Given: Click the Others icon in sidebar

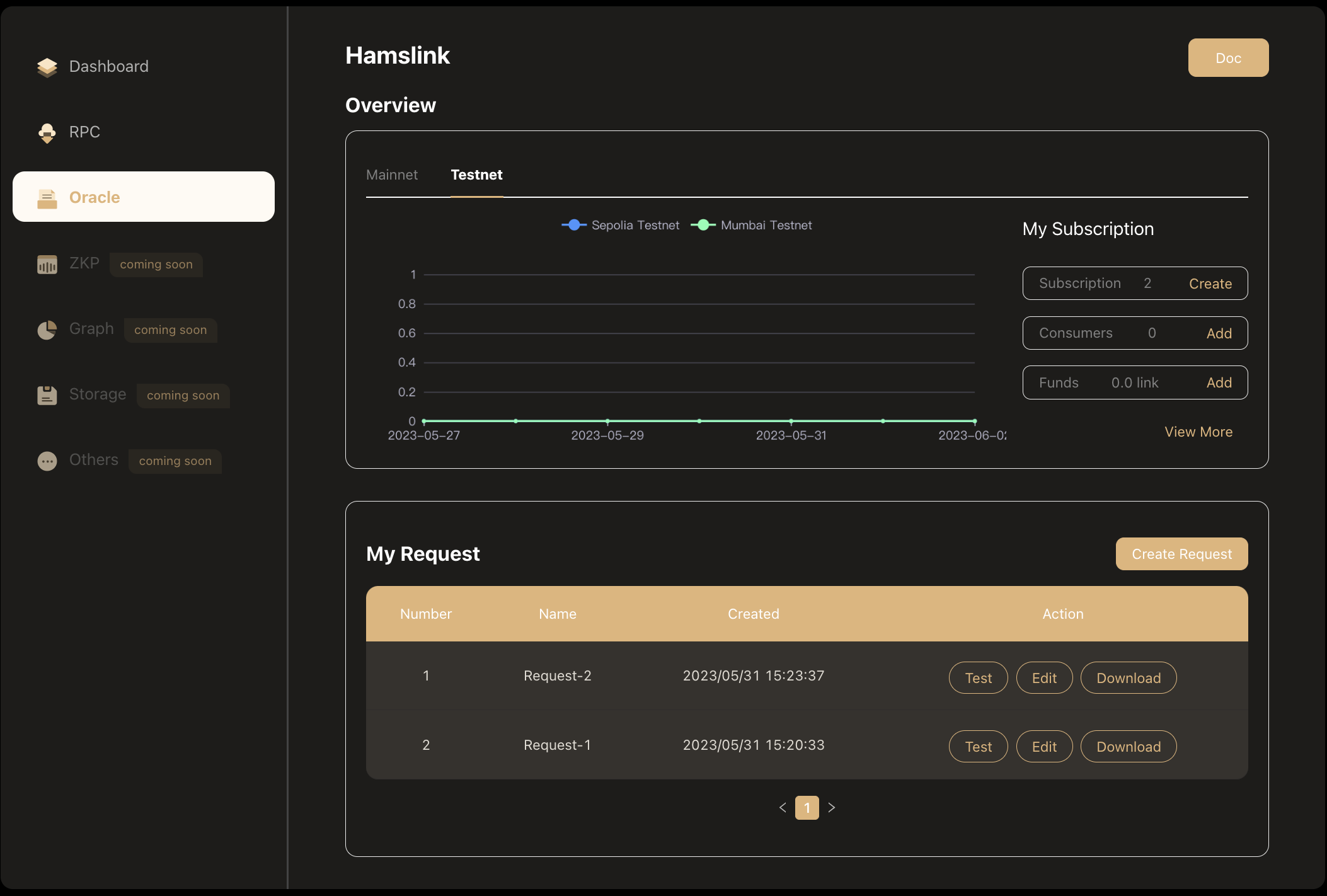Looking at the screenshot, I should tap(47, 460).
